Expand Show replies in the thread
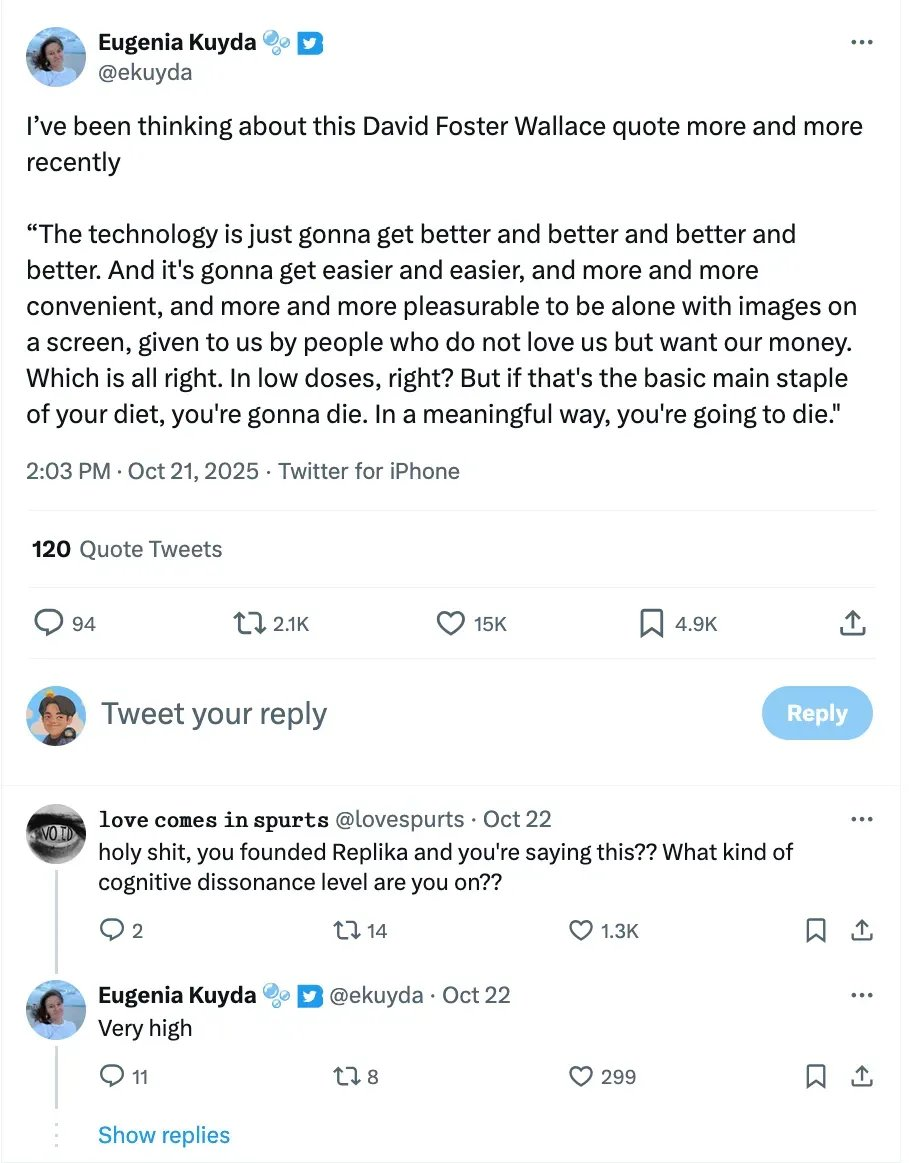The image size is (909, 1163). click(164, 1135)
